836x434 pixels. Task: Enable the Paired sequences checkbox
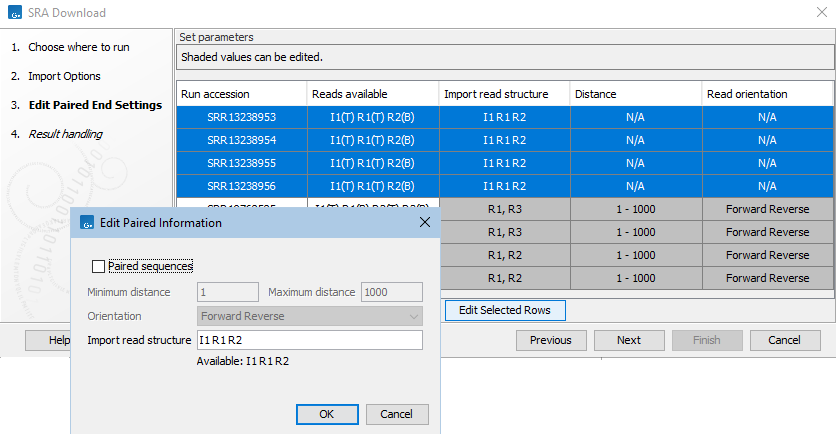coord(98,267)
